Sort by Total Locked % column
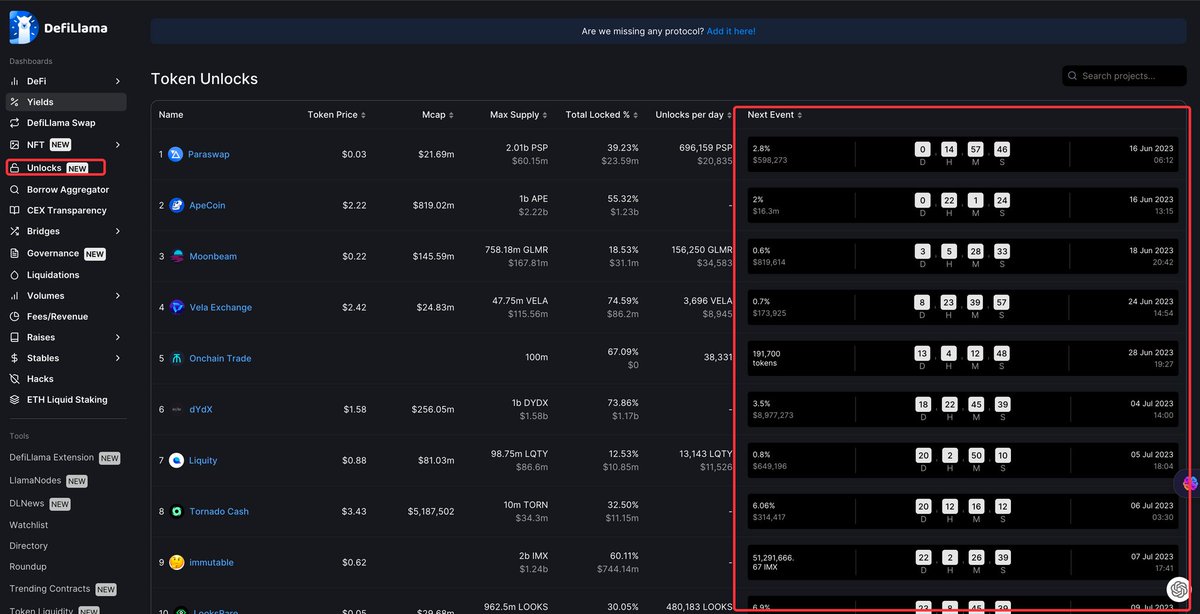Screen dimensions: 1200x614 [602, 115]
